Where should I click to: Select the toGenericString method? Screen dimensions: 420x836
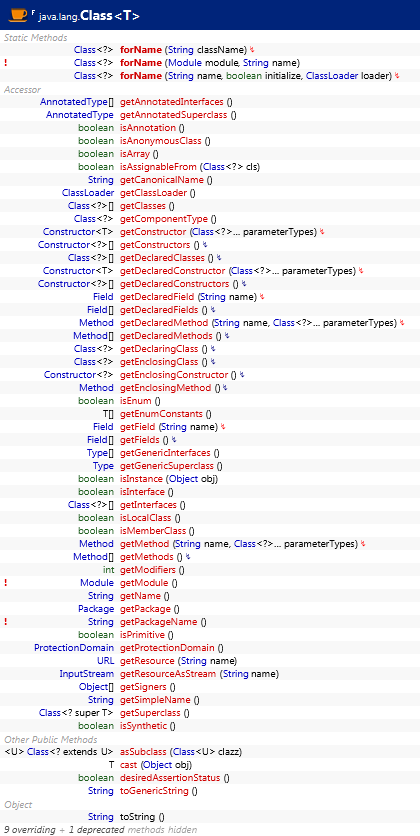click(154, 791)
